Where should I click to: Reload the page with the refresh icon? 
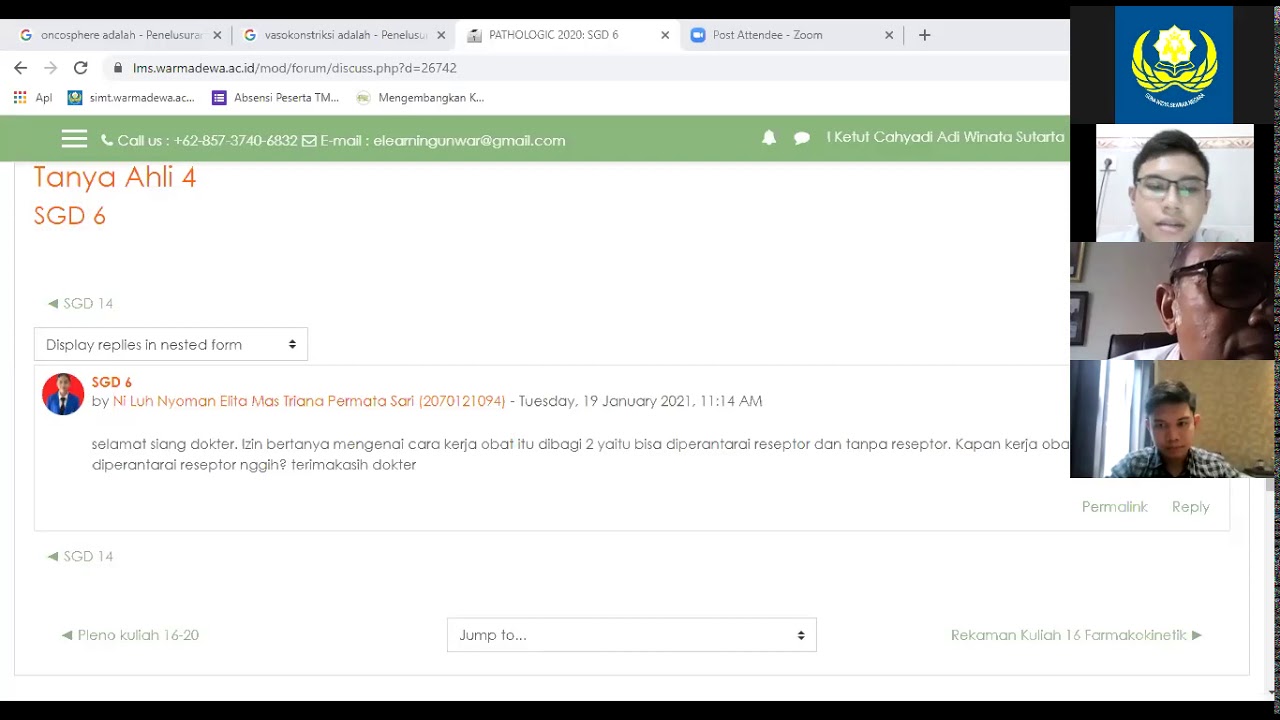click(81, 68)
